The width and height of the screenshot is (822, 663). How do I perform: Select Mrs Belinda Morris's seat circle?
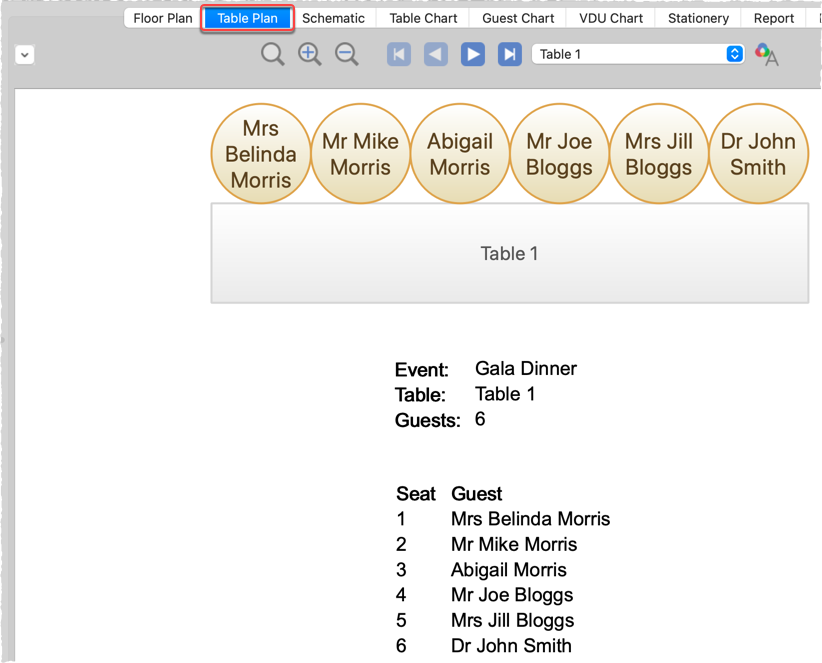pyautogui.click(x=261, y=153)
